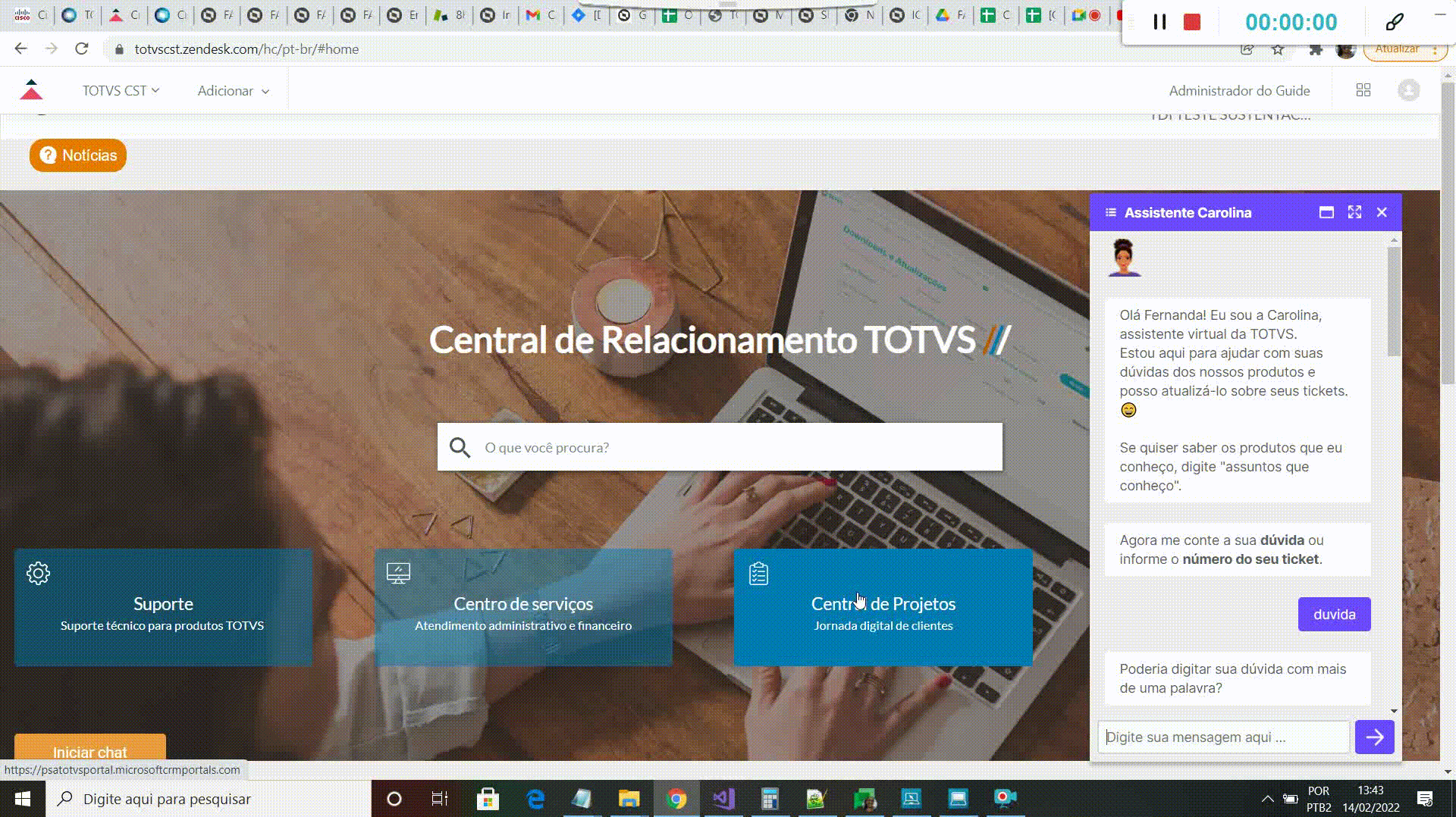1456x817 pixels.
Task: Switch to Visual Studio in the taskbar
Action: (723, 799)
